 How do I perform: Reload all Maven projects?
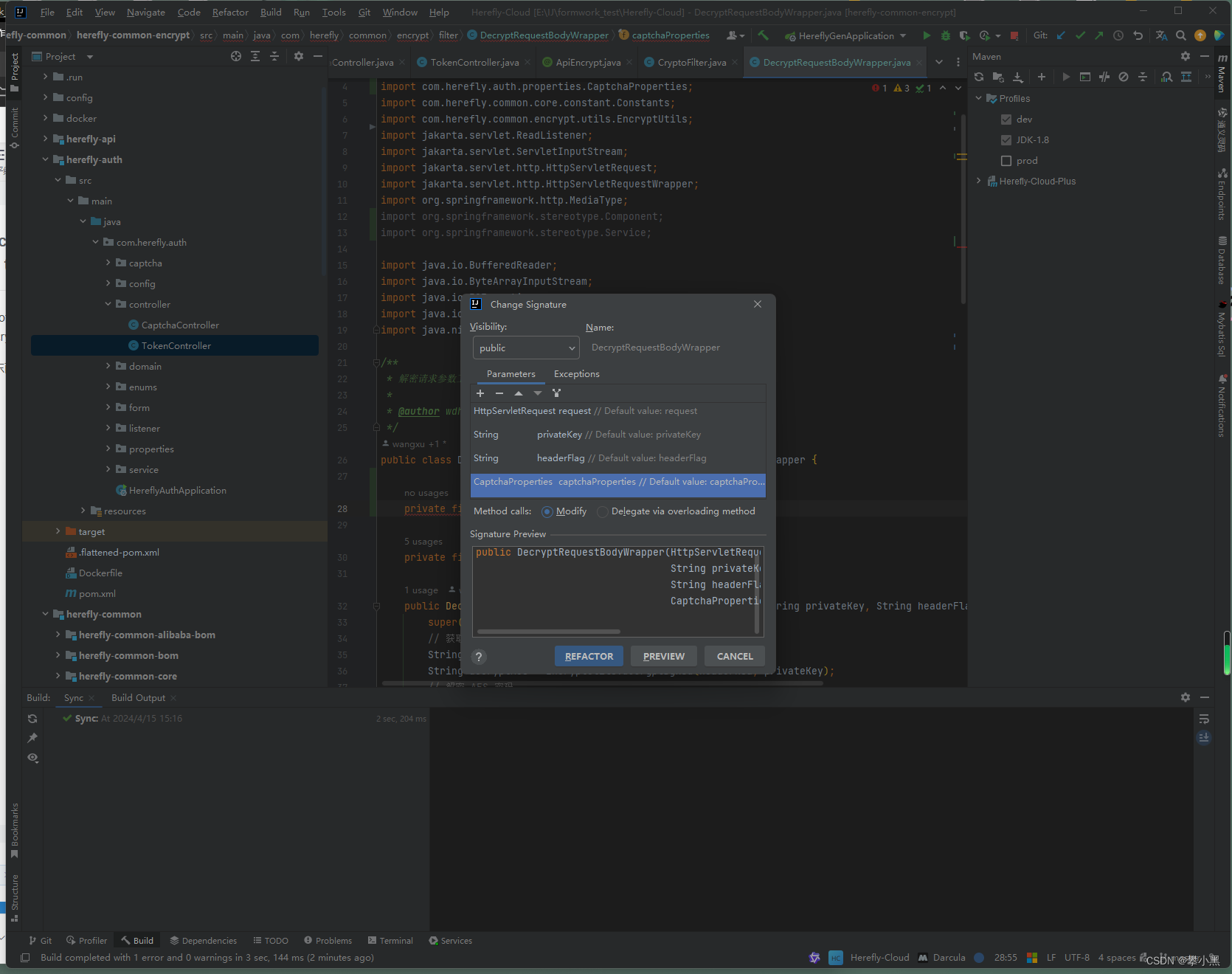point(978,77)
